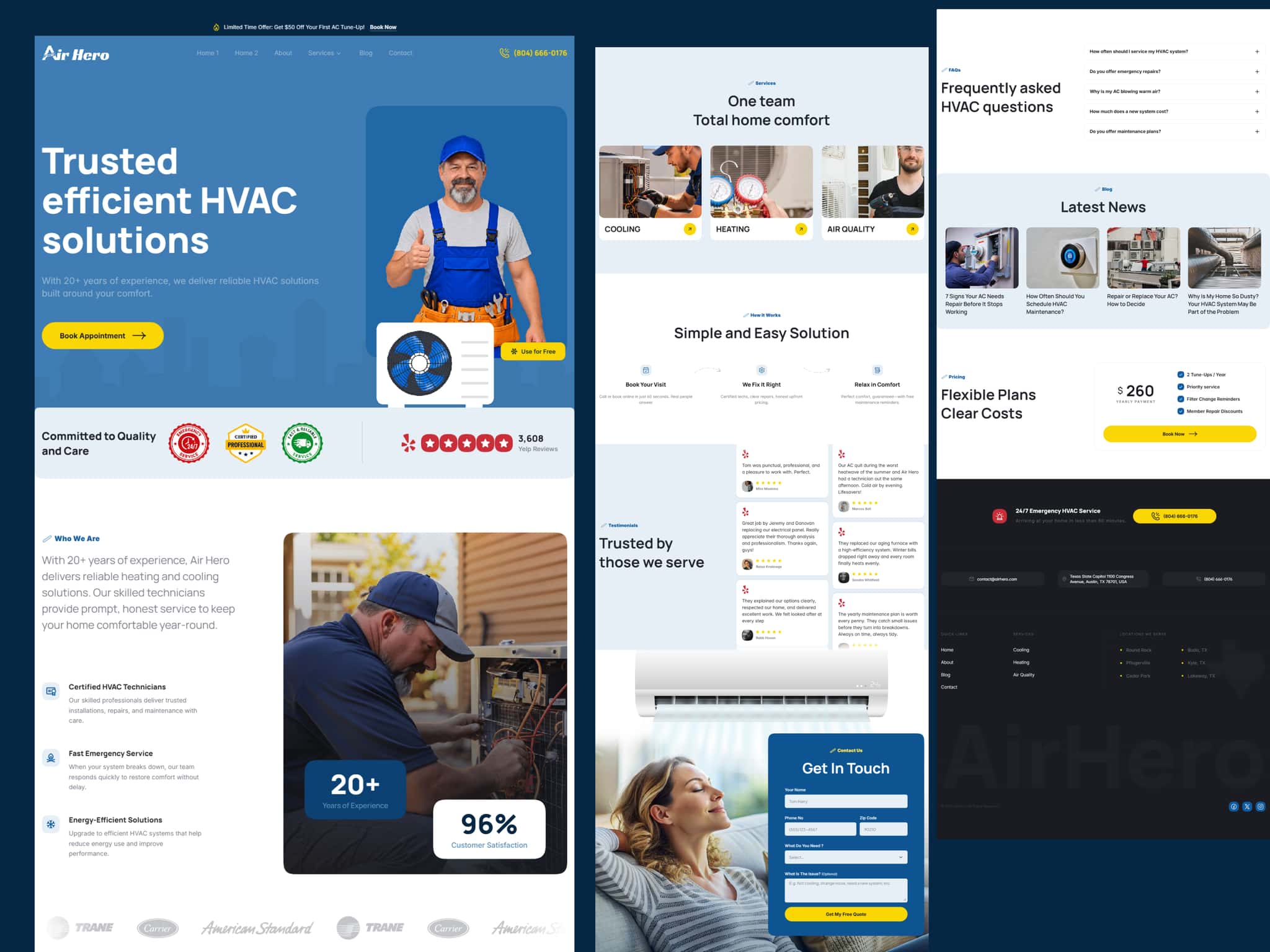Image resolution: width=1270 pixels, height=952 pixels.
Task: Click the Energy-Efficient Solutions snowflake icon
Action: [51, 824]
